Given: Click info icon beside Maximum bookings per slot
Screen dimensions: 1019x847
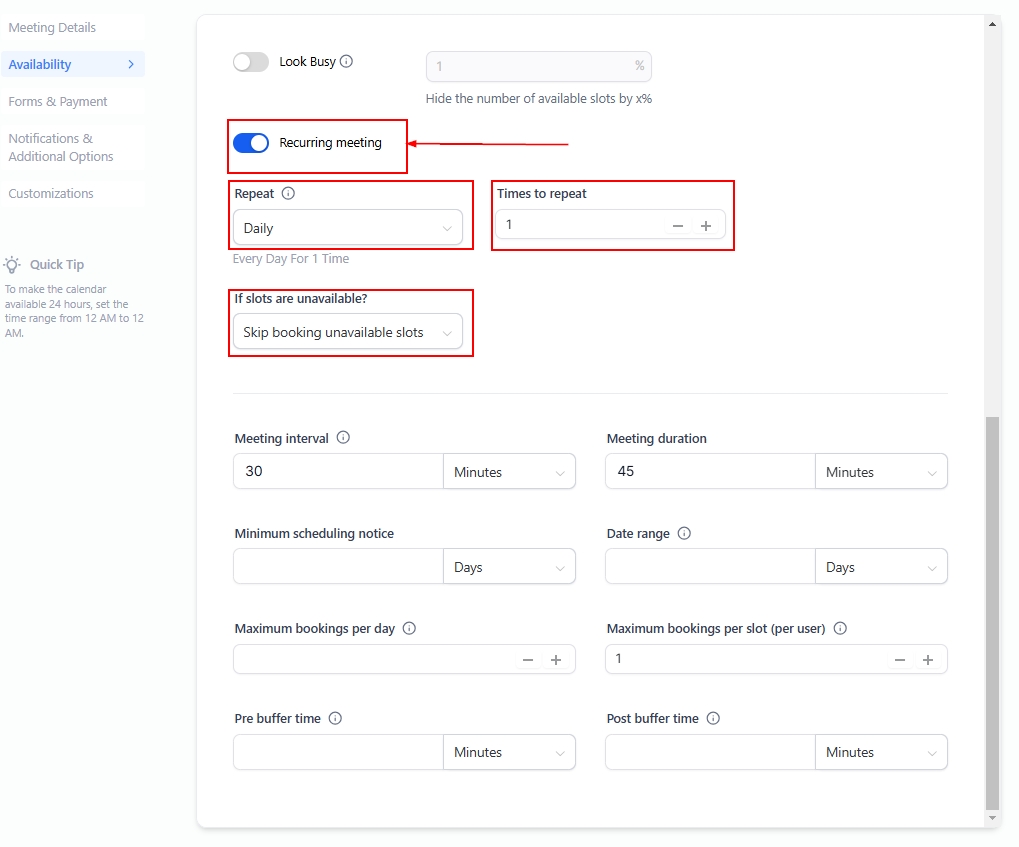Looking at the screenshot, I should (840, 629).
